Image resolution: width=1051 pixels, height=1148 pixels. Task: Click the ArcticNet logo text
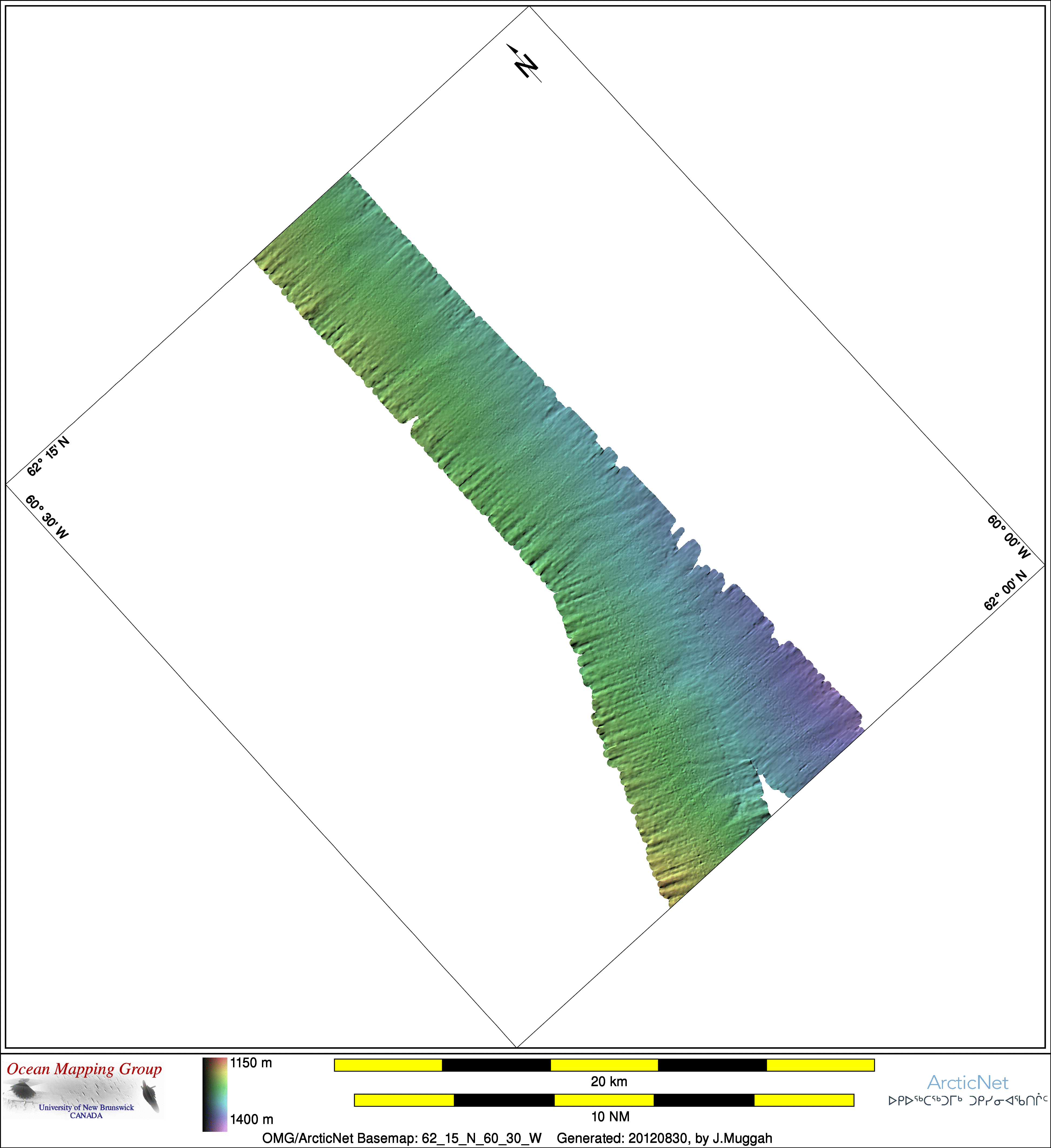click(x=967, y=1082)
